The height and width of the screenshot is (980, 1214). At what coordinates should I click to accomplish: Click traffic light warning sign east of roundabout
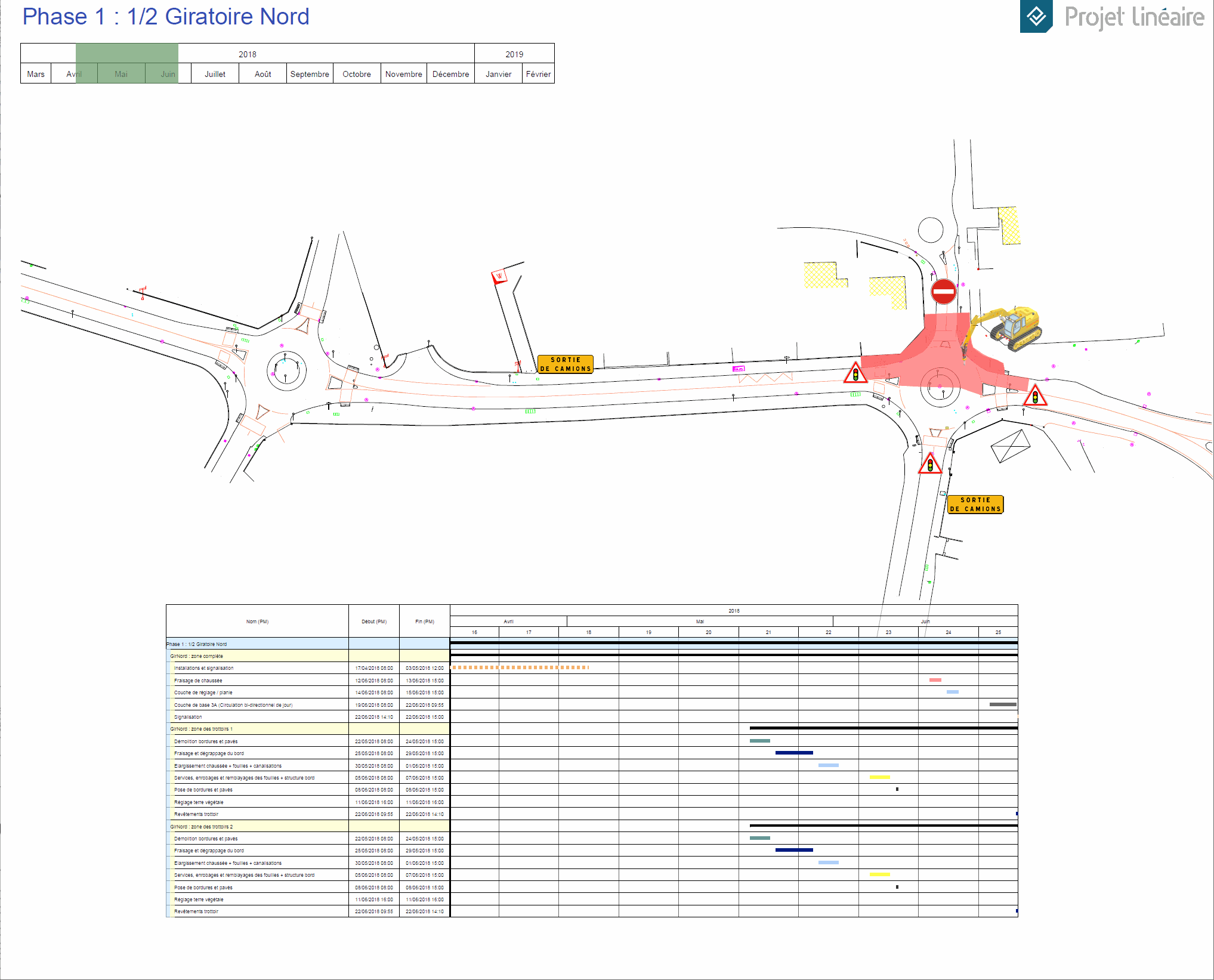click(1035, 396)
